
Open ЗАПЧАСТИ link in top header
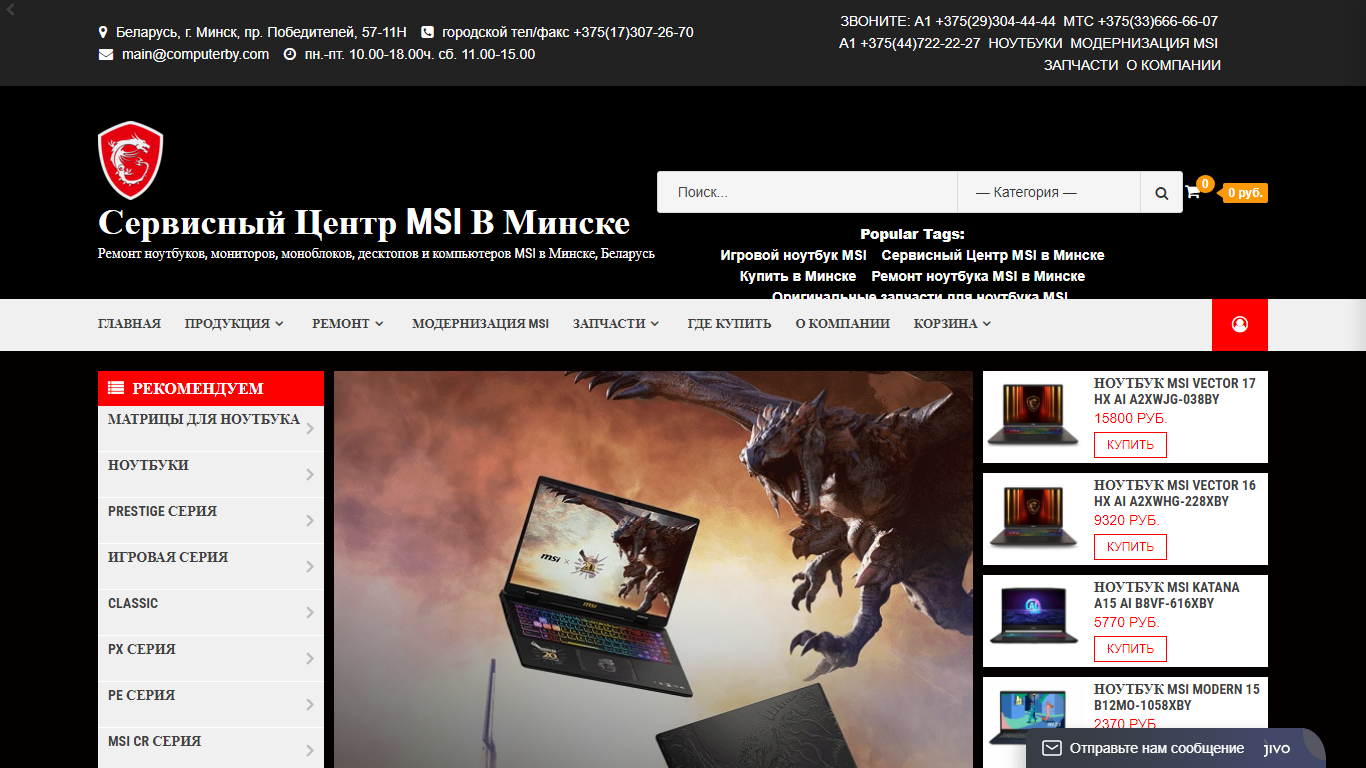pos(1081,65)
